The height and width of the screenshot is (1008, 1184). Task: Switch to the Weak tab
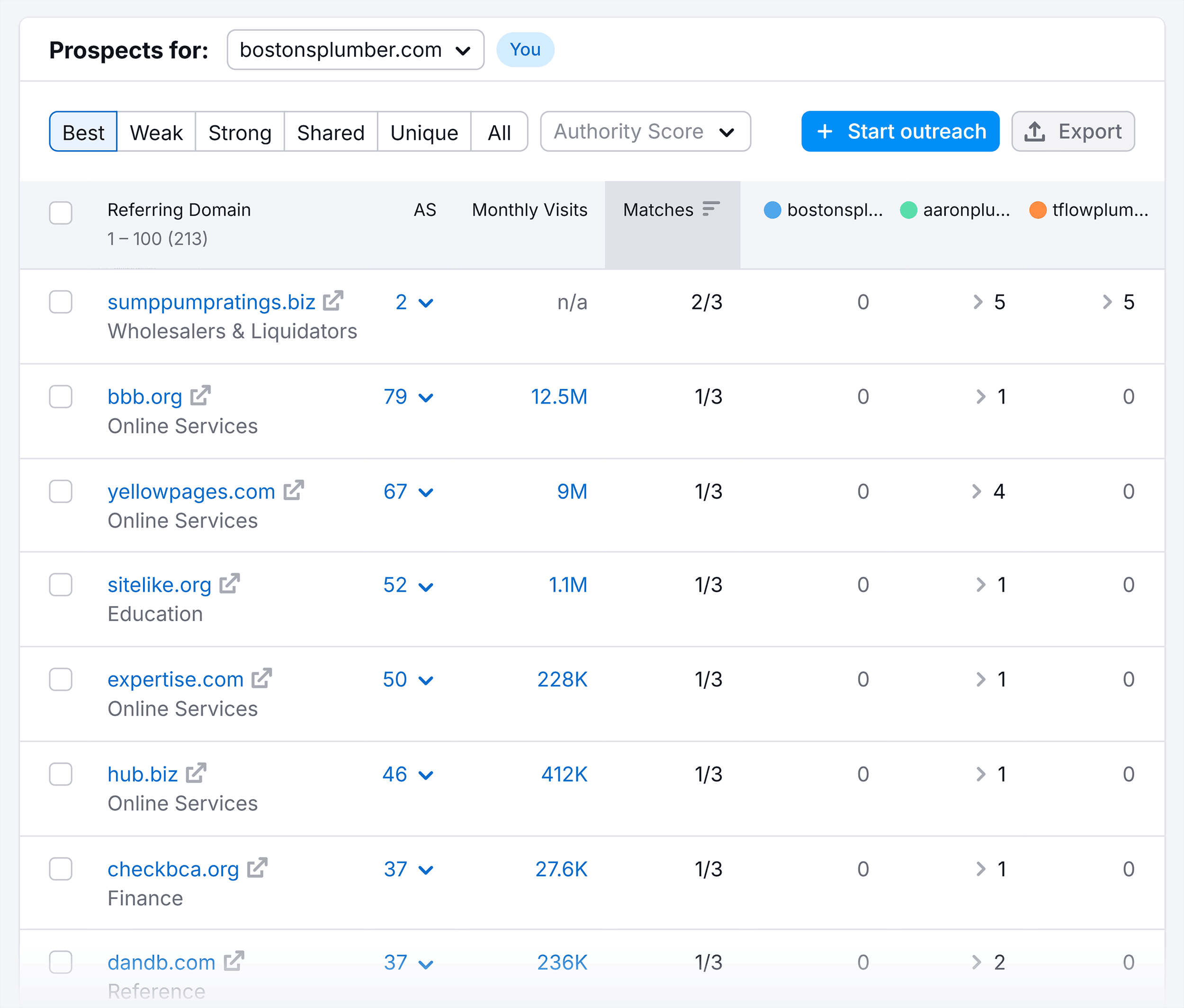point(156,131)
